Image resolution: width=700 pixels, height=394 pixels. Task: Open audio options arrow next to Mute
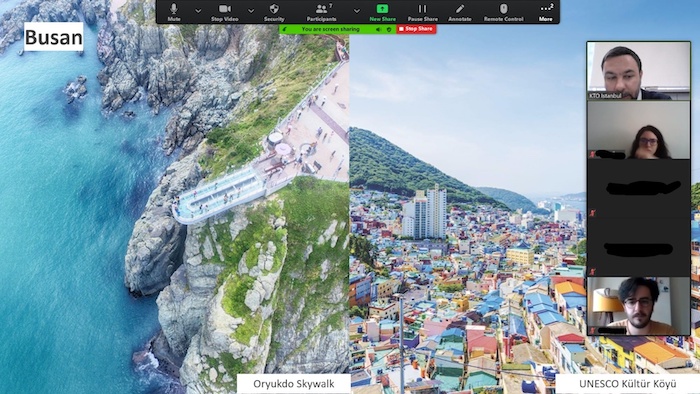[198, 10]
